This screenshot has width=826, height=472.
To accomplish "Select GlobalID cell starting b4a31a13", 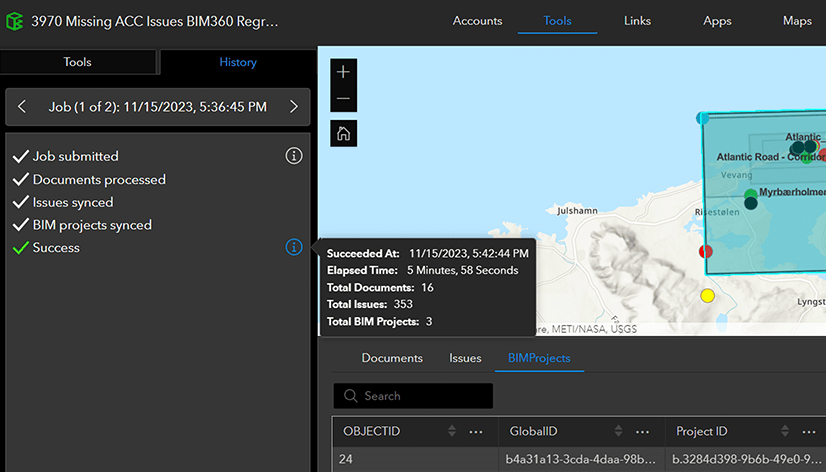I will point(582,459).
